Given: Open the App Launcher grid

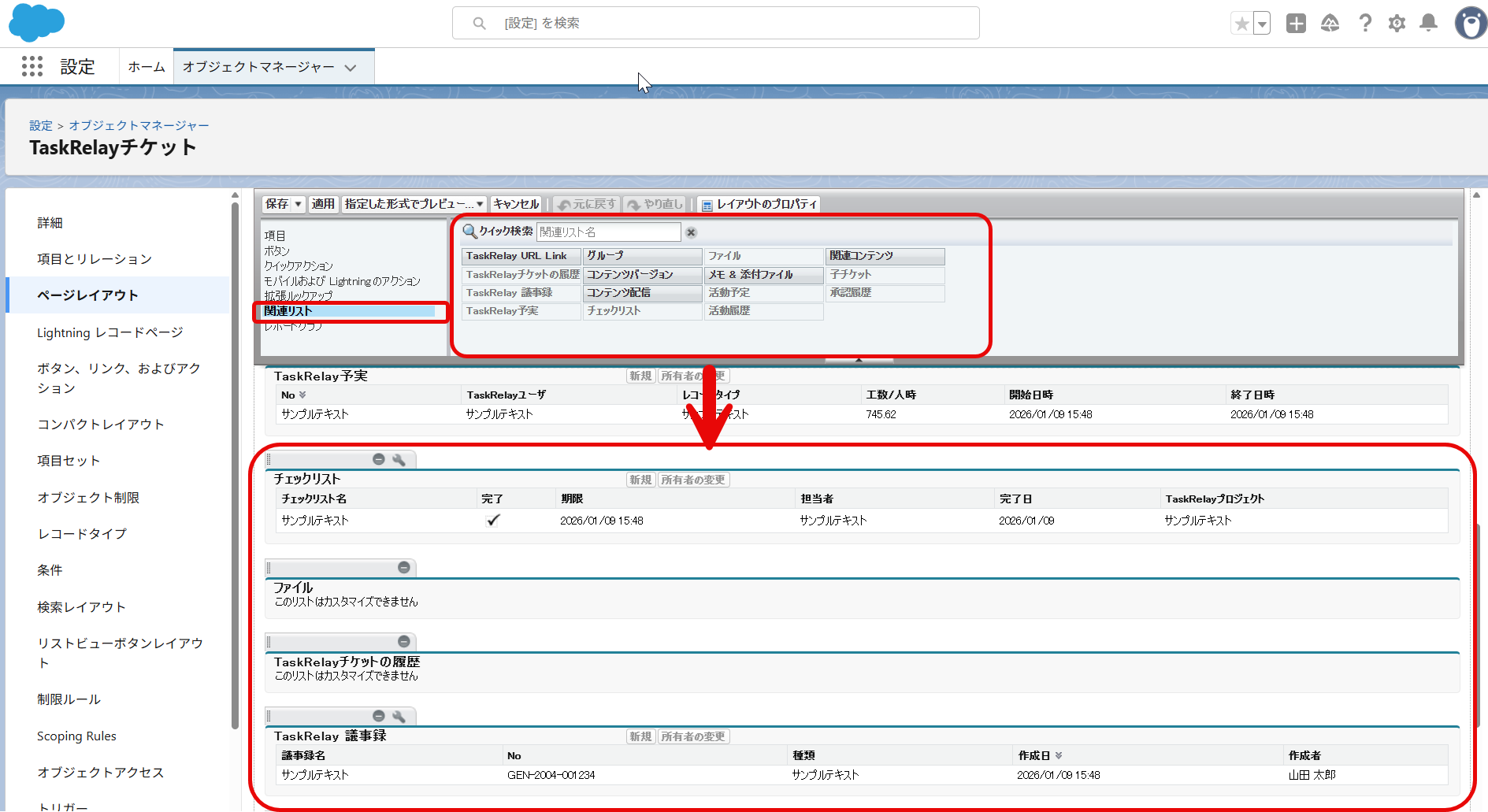Looking at the screenshot, I should (32, 67).
